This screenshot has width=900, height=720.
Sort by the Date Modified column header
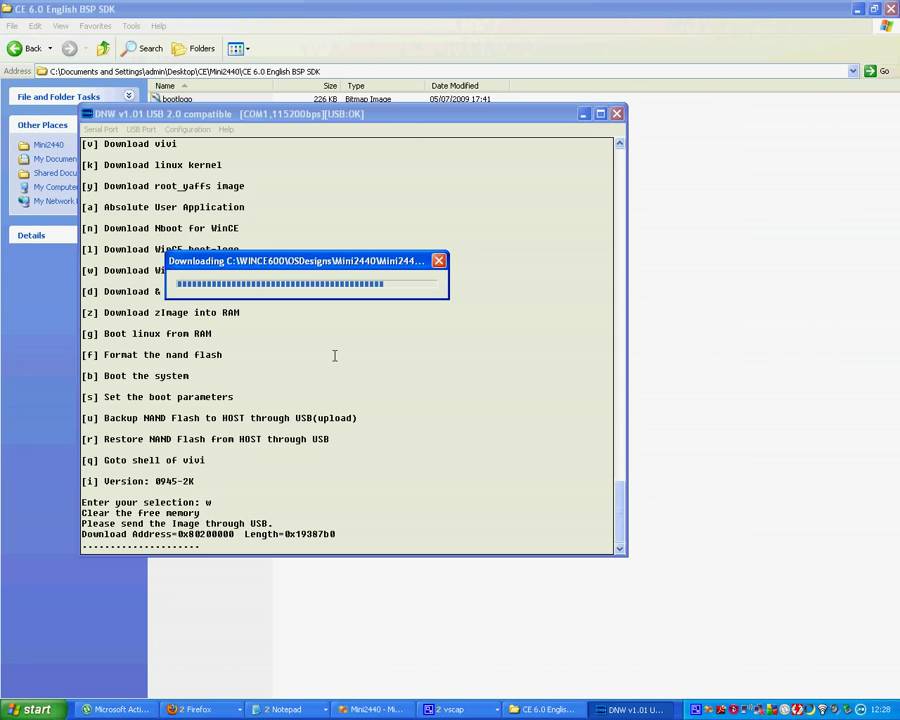(467, 86)
